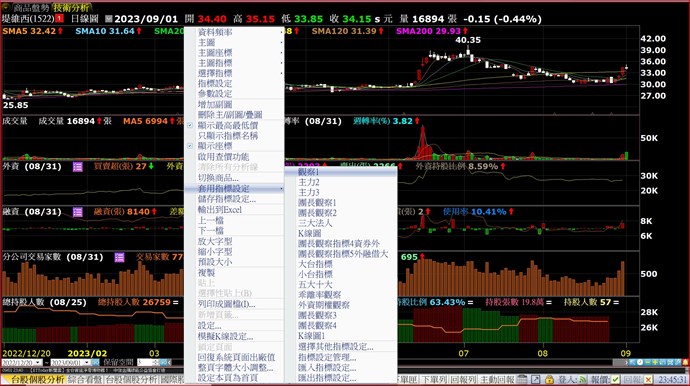Open the 外資 panel purple list icon
Screen dimensions: 690x386
click(x=77, y=167)
